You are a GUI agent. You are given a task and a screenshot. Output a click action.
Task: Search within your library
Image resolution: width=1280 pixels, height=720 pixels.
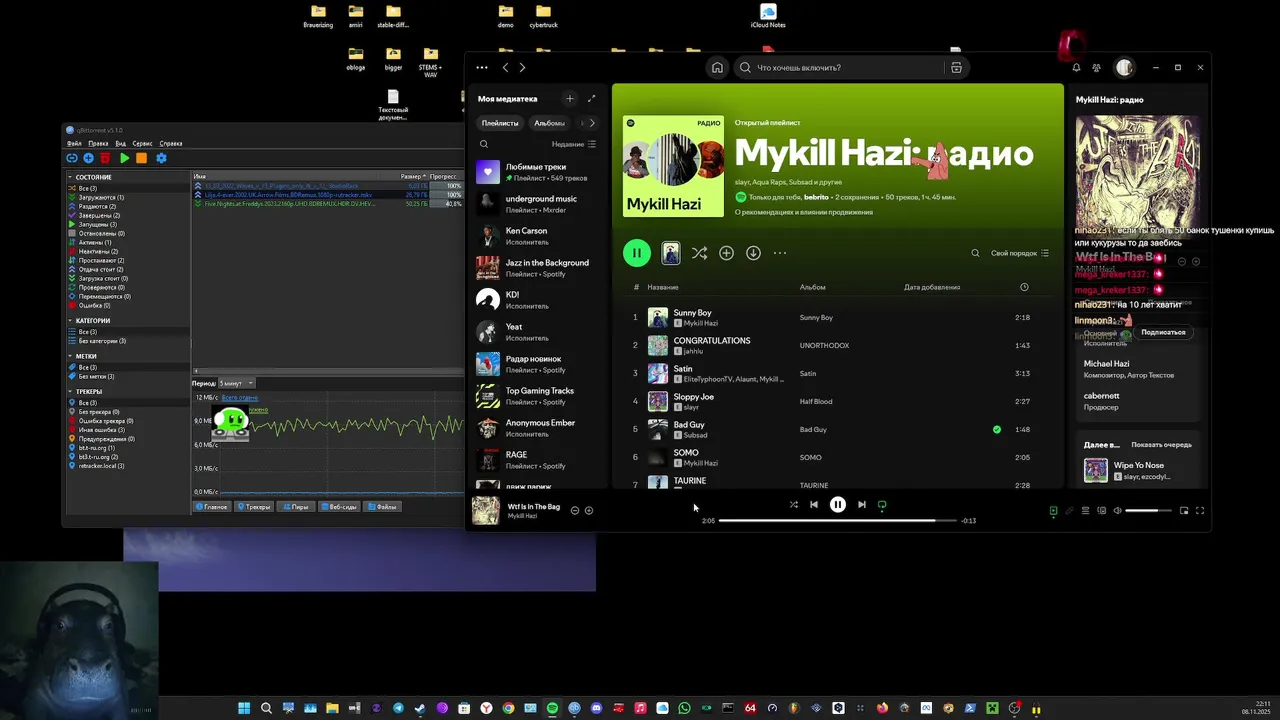click(x=484, y=144)
